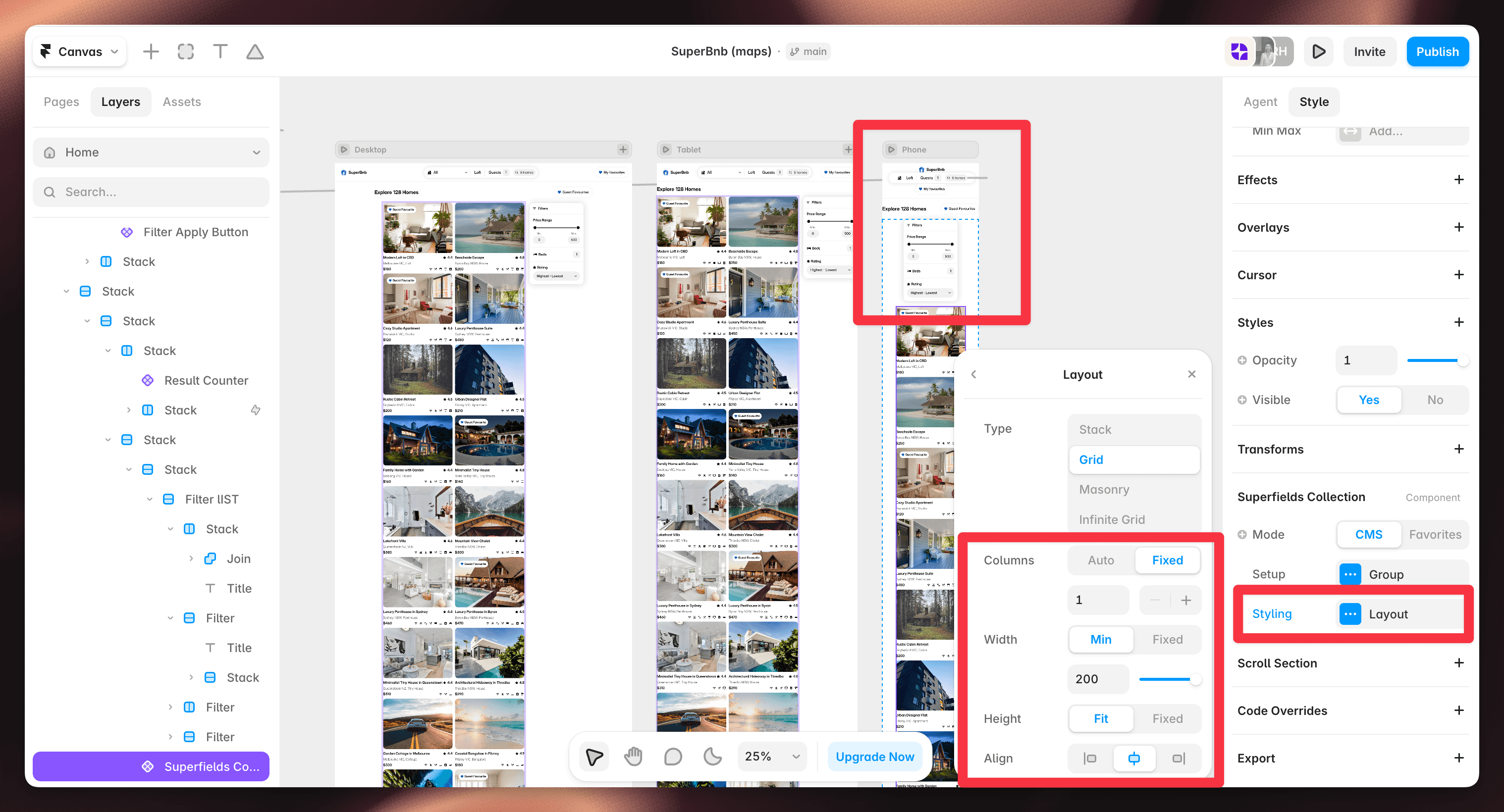Go back in Layout popup
This screenshot has width=1504, height=812.
pyautogui.click(x=973, y=374)
